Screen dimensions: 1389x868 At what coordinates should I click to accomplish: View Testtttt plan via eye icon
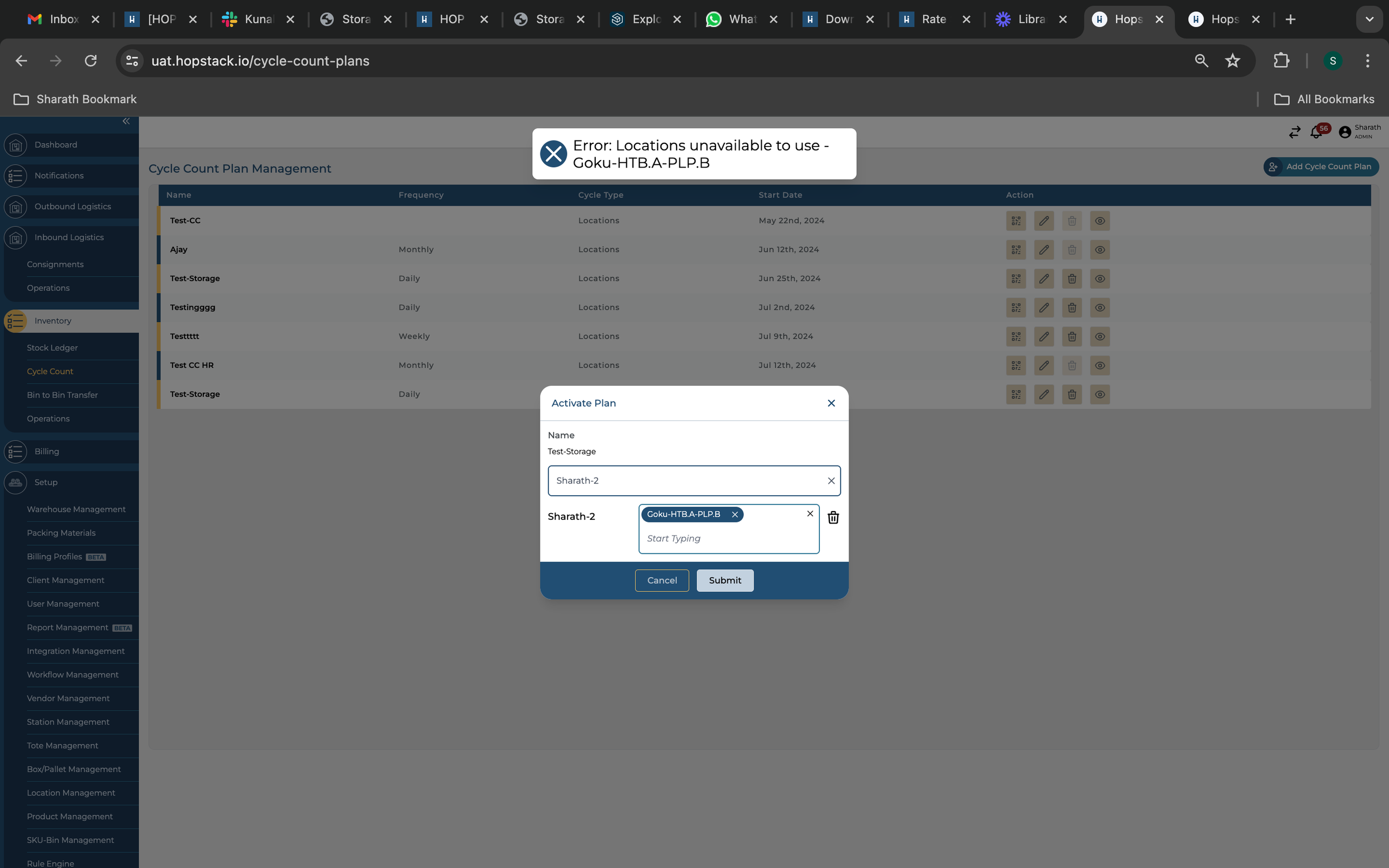tap(1099, 336)
